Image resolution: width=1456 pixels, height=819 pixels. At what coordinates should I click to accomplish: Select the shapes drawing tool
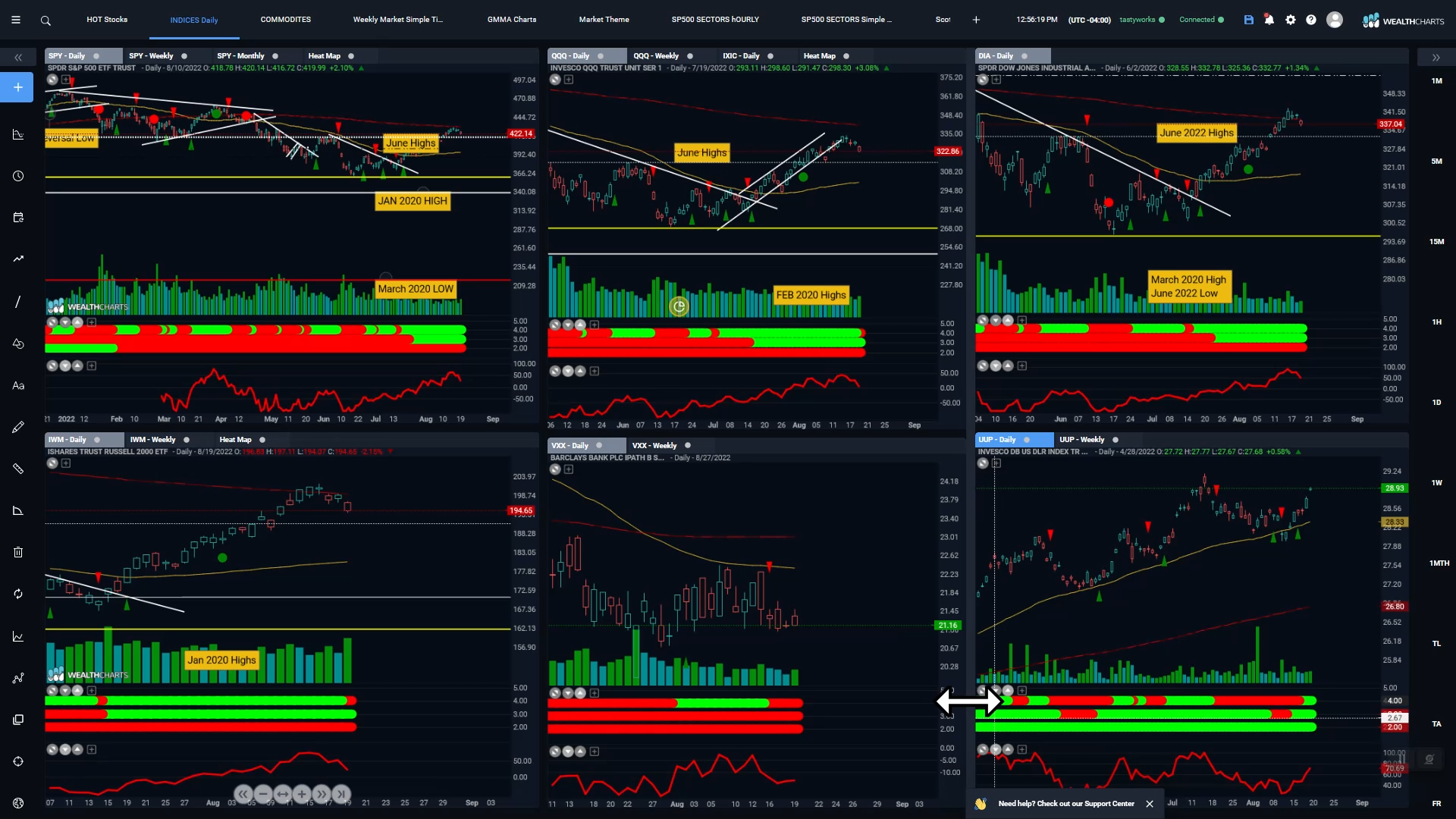click(18, 344)
